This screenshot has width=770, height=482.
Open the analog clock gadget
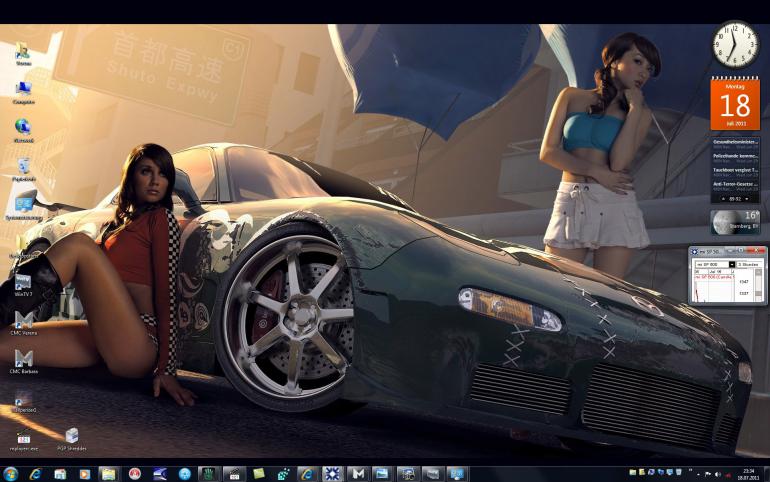tap(735, 45)
